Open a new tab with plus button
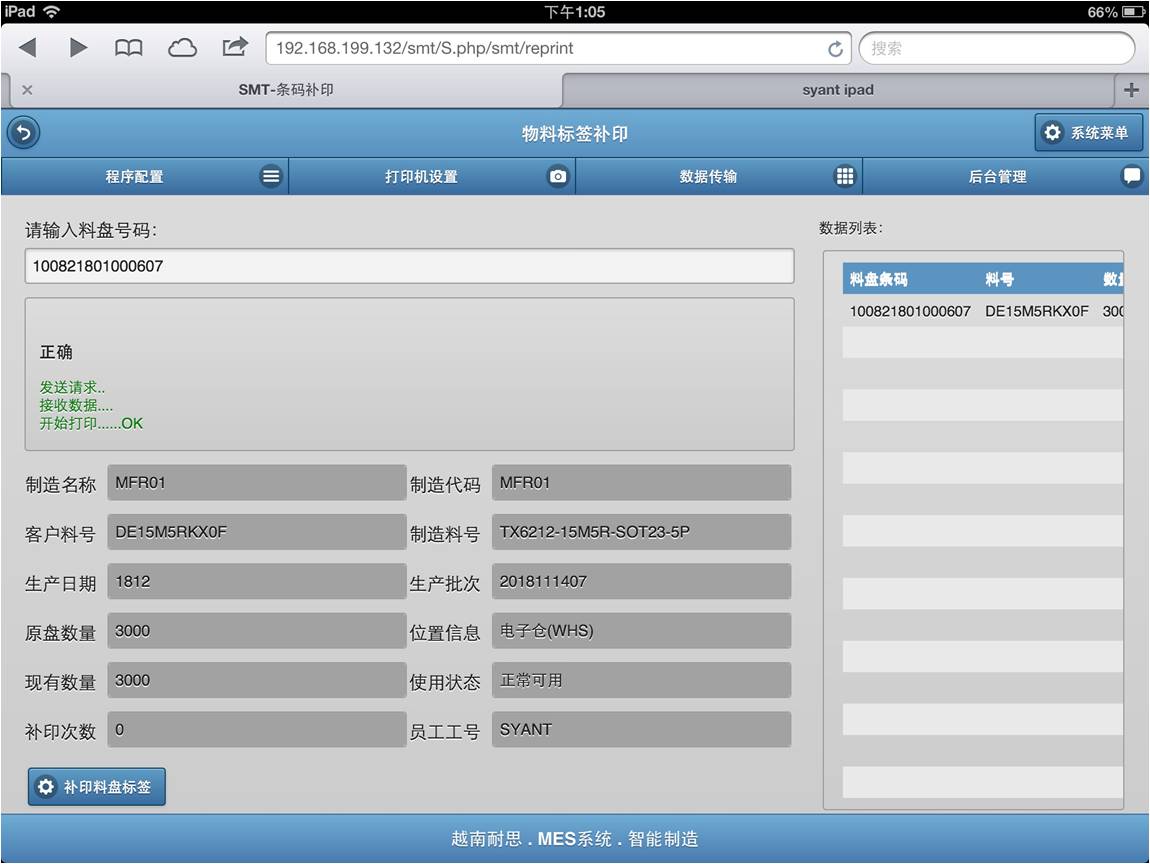Image resolution: width=1150 pixels, height=864 pixels. 1131,90
